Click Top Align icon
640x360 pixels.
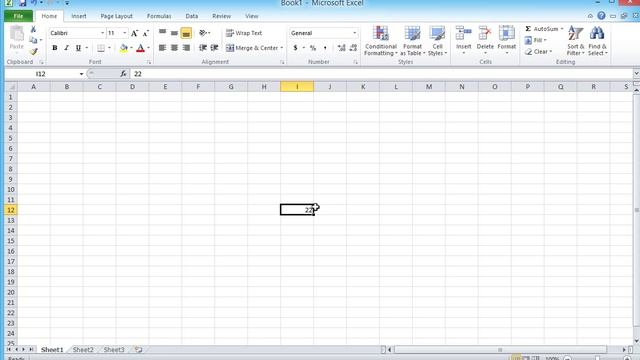[162, 33]
